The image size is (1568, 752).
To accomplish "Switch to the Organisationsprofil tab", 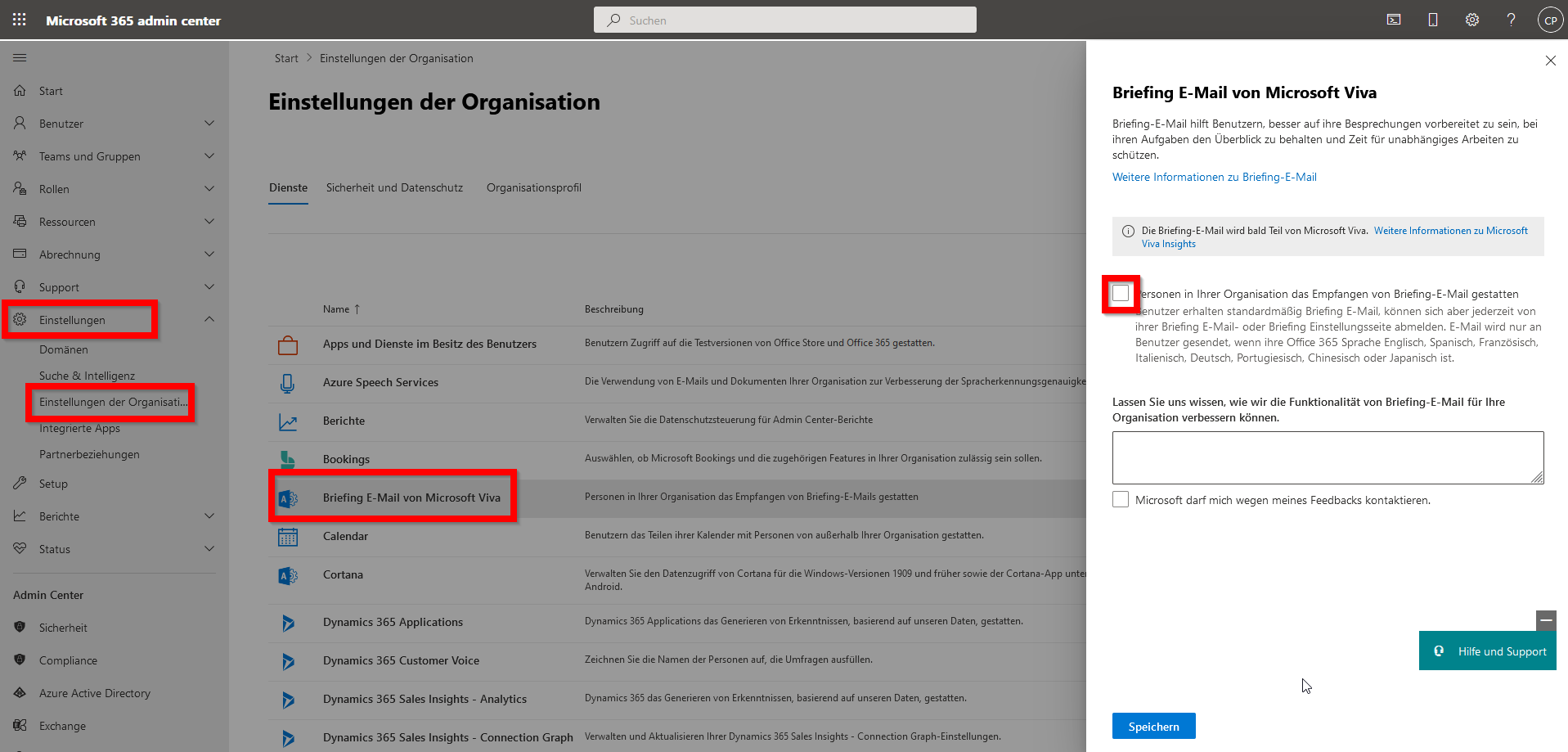I will click(534, 187).
